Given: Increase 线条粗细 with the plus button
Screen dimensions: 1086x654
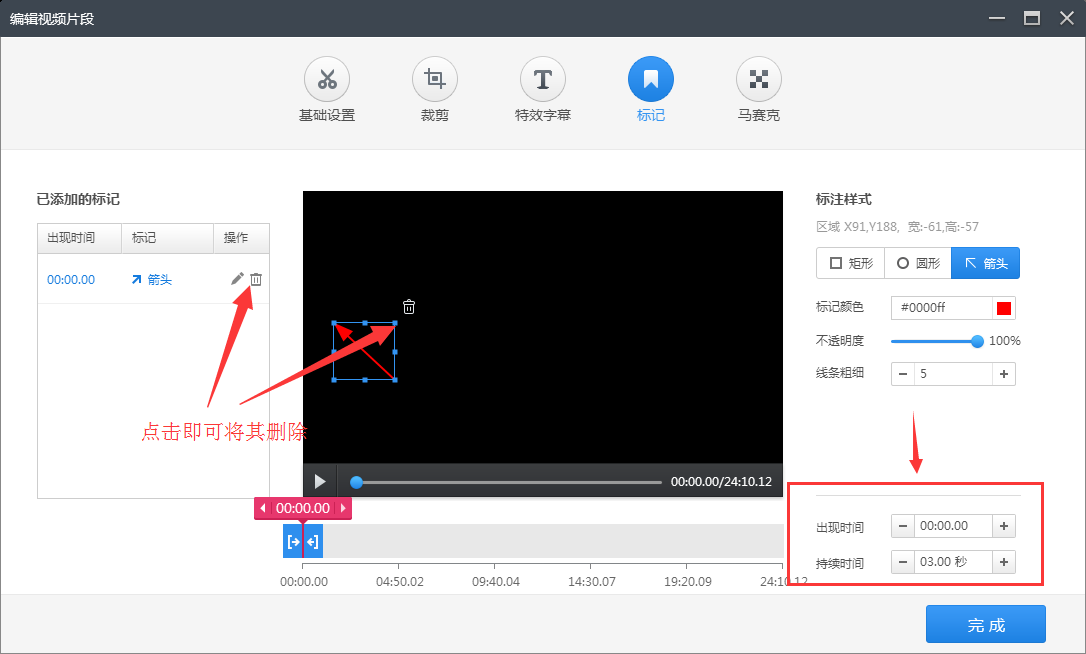Looking at the screenshot, I should [x=1003, y=373].
